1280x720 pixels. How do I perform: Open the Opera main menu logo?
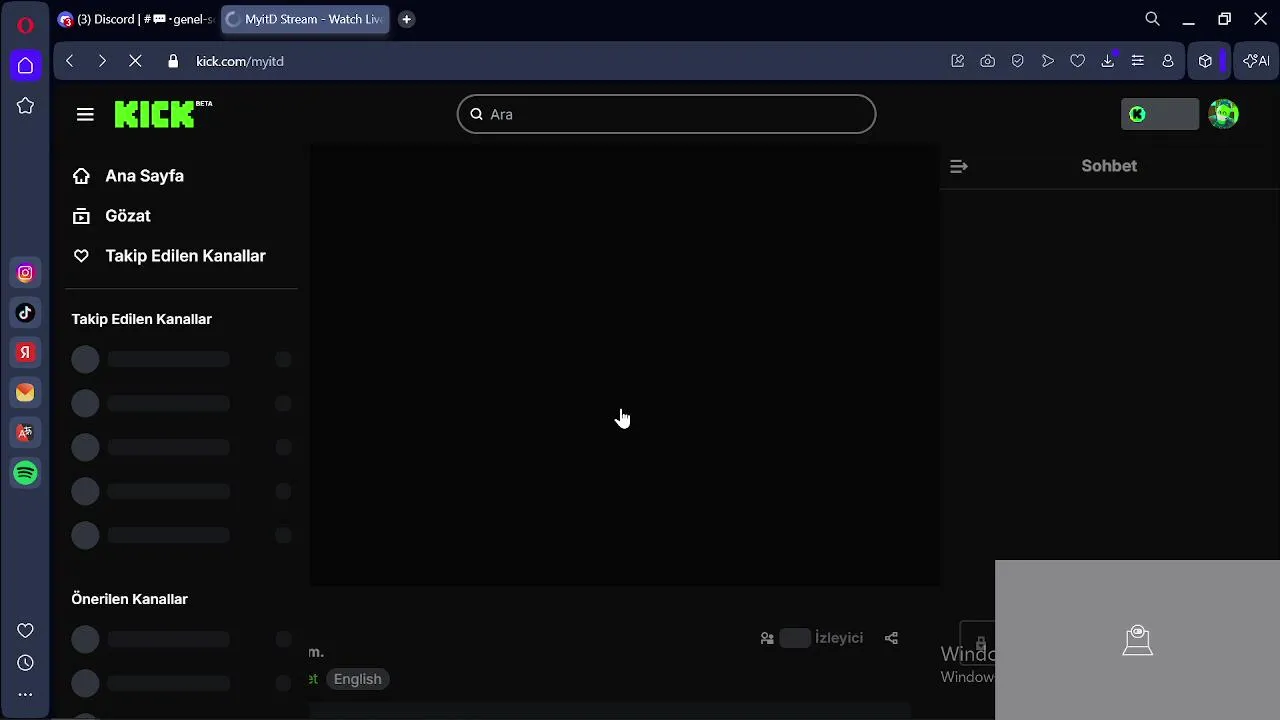(x=25, y=25)
